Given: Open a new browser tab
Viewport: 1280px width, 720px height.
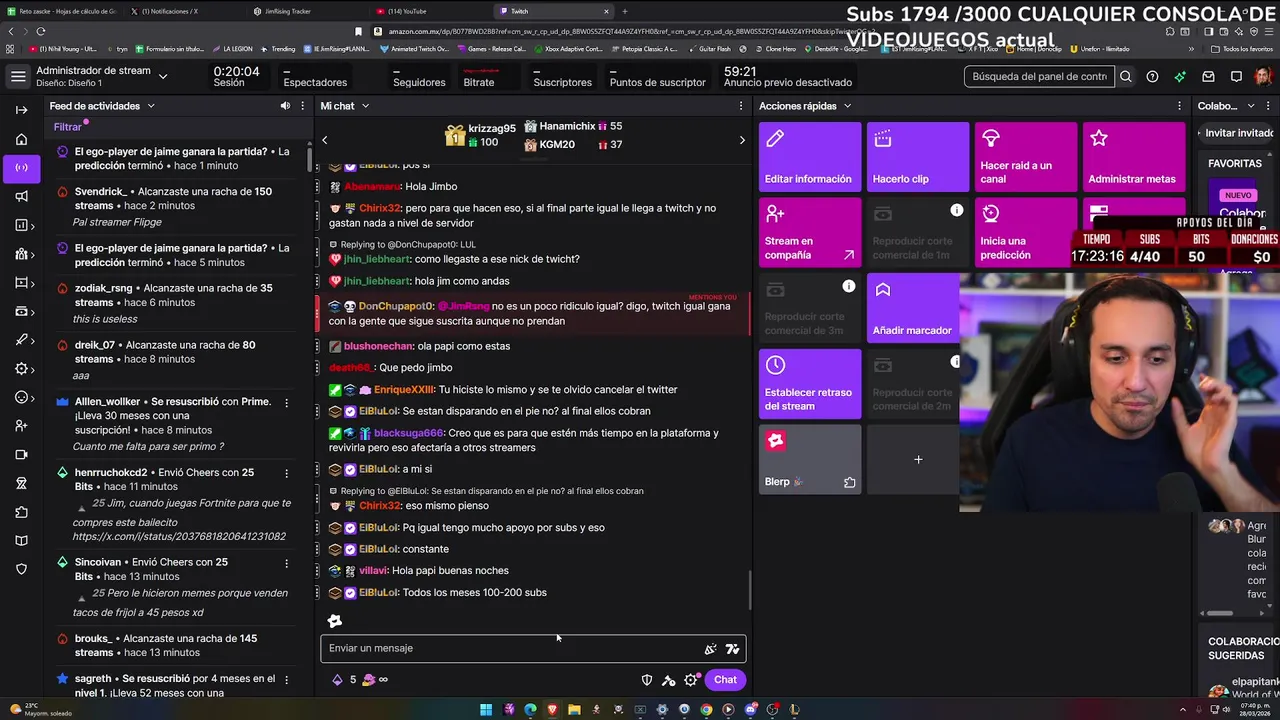Looking at the screenshot, I should (x=624, y=11).
